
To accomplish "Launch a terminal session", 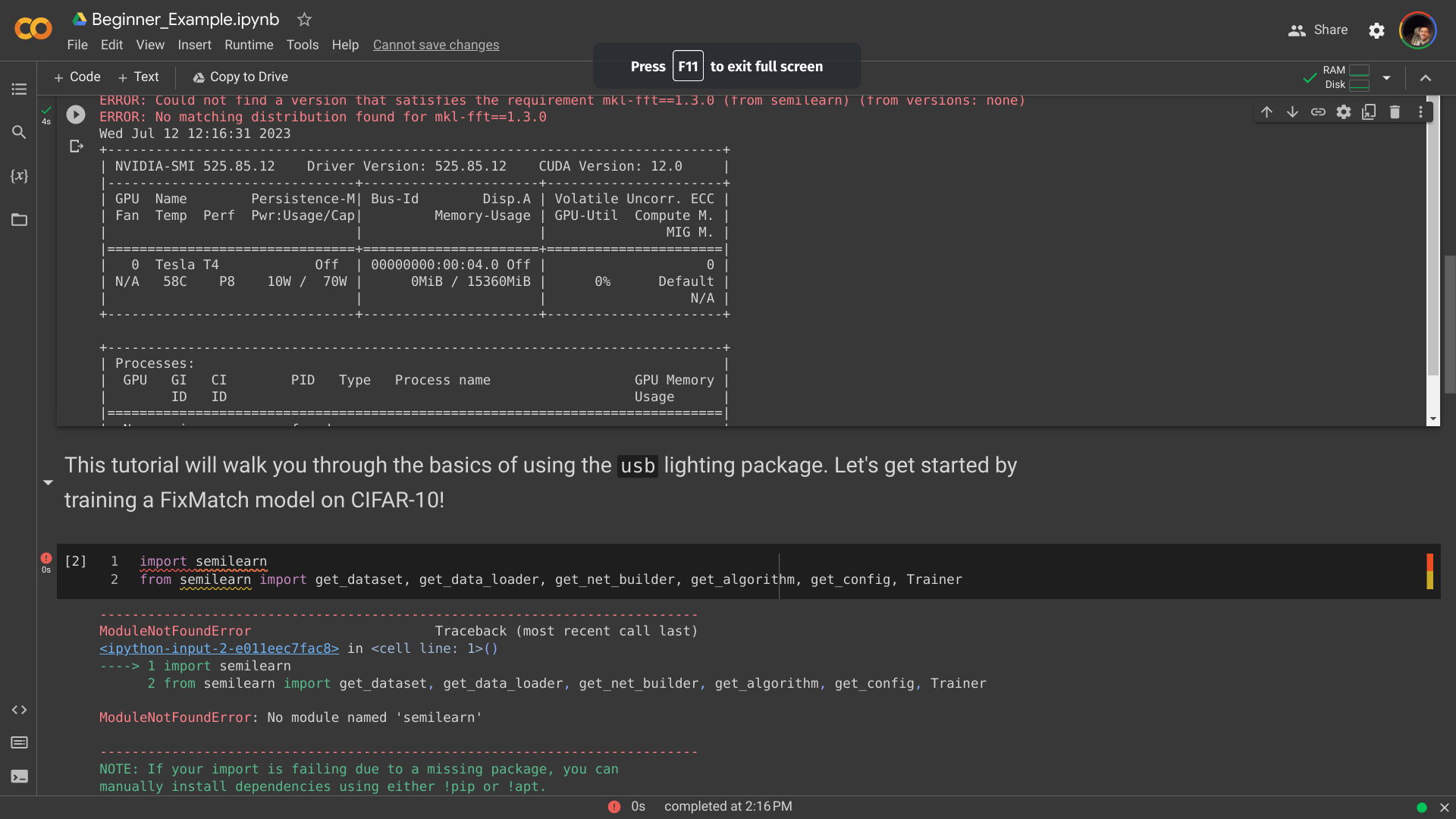I will pos(19,777).
